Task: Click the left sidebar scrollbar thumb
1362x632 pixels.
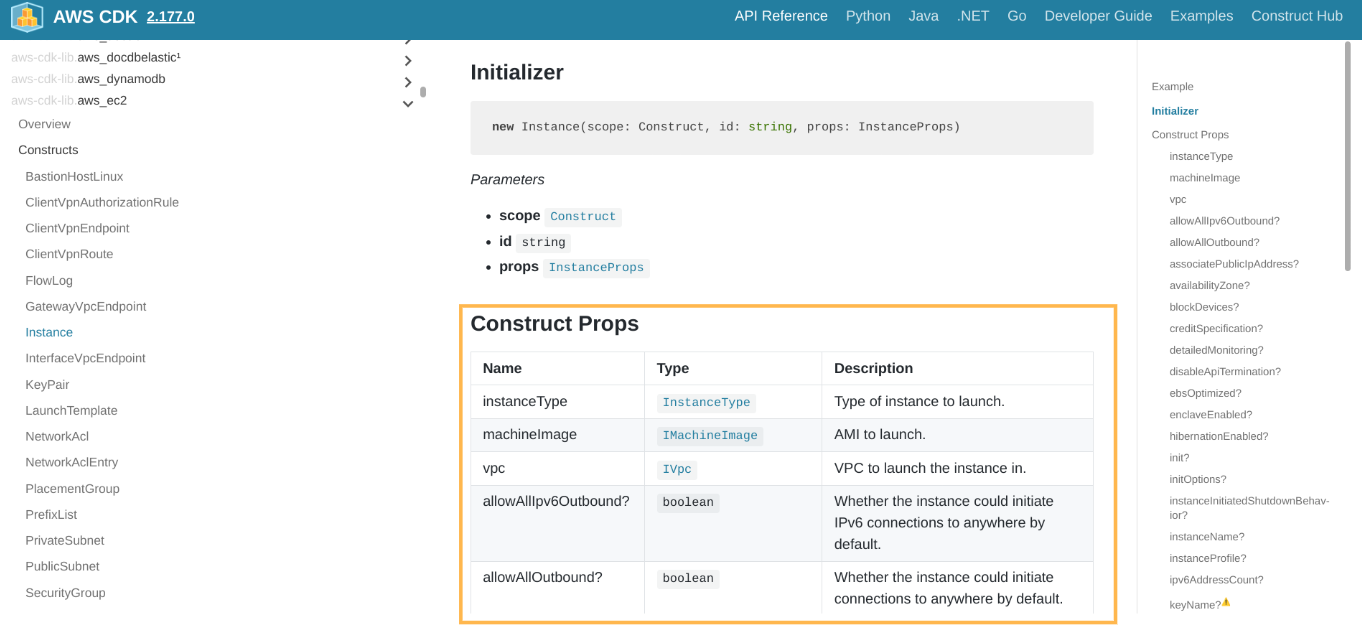Action: [423, 92]
